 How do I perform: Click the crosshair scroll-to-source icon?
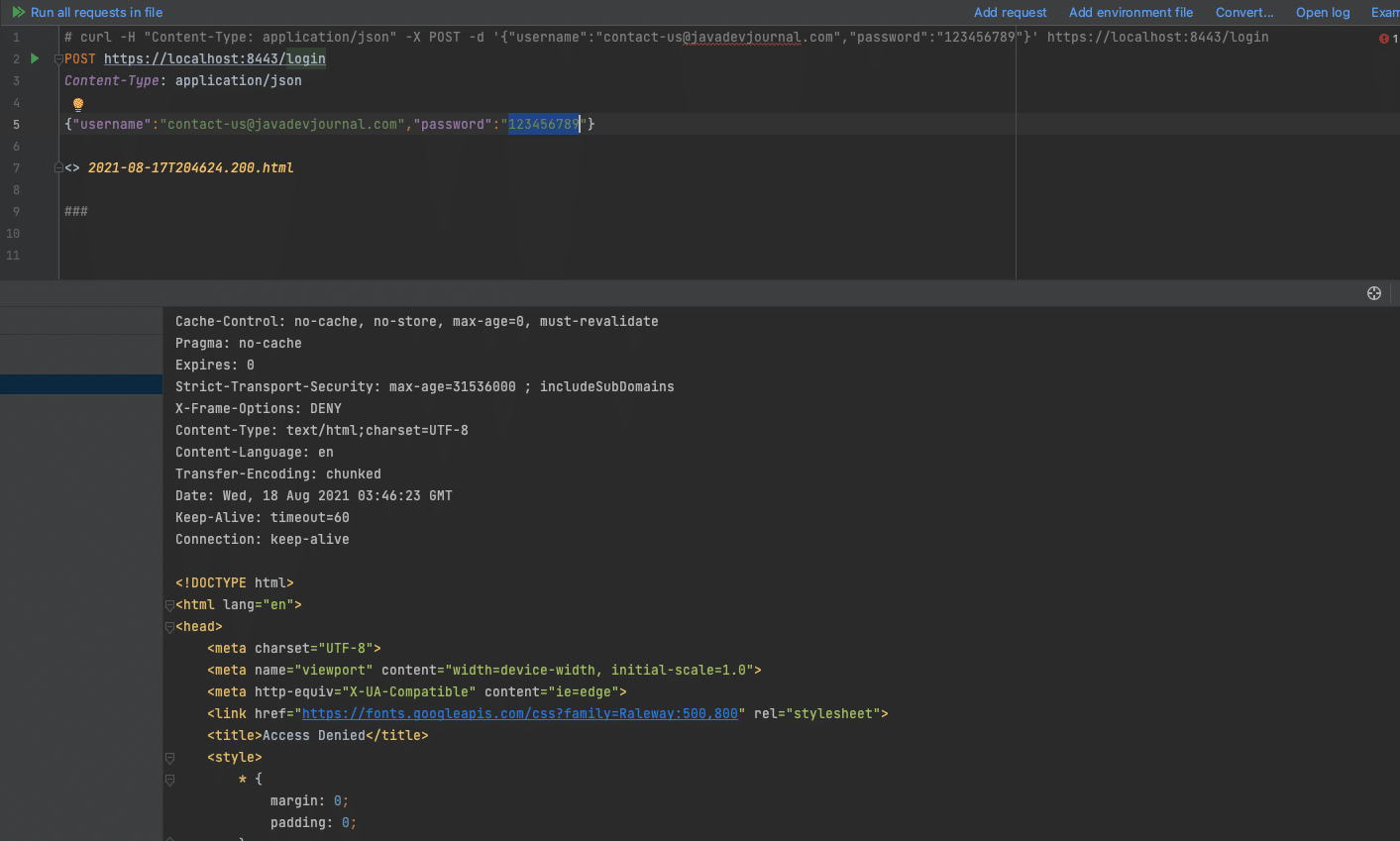(x=1374, y=293)
